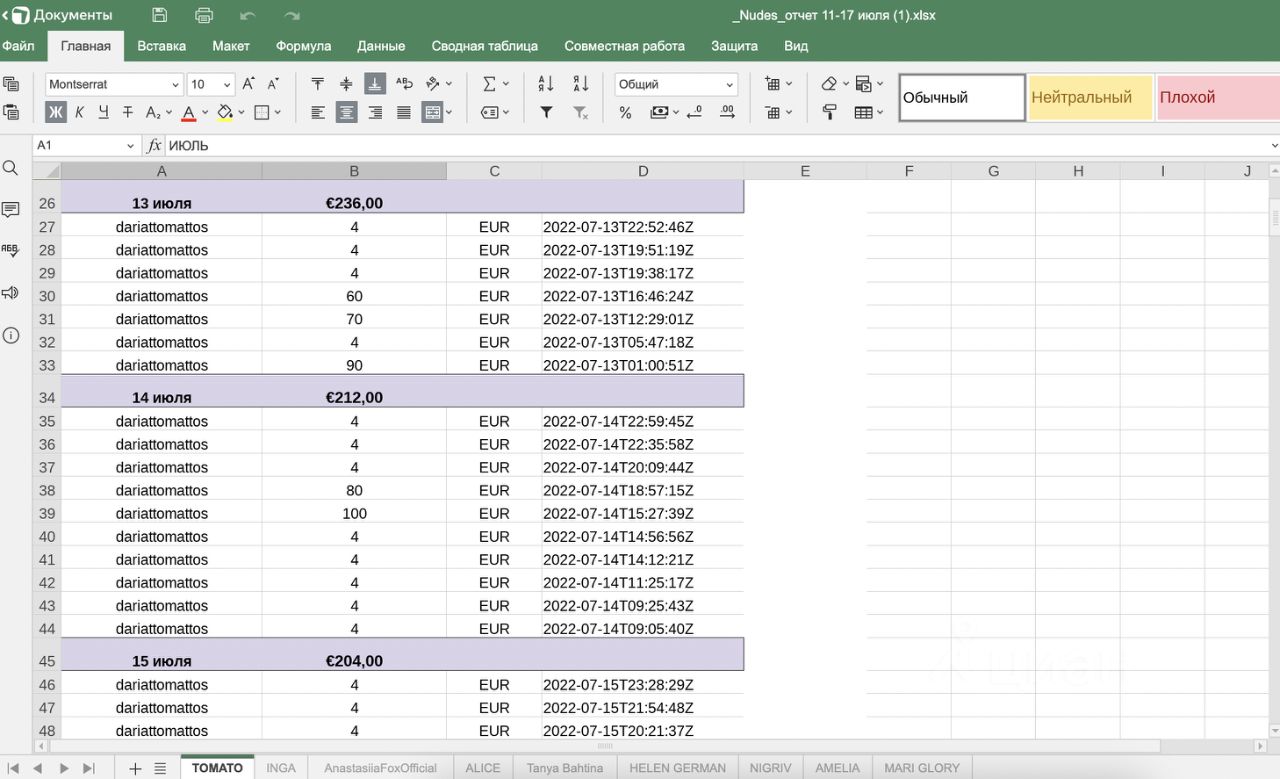
Task: Toggle italic formatting (К)
Action: pos(80,113)
